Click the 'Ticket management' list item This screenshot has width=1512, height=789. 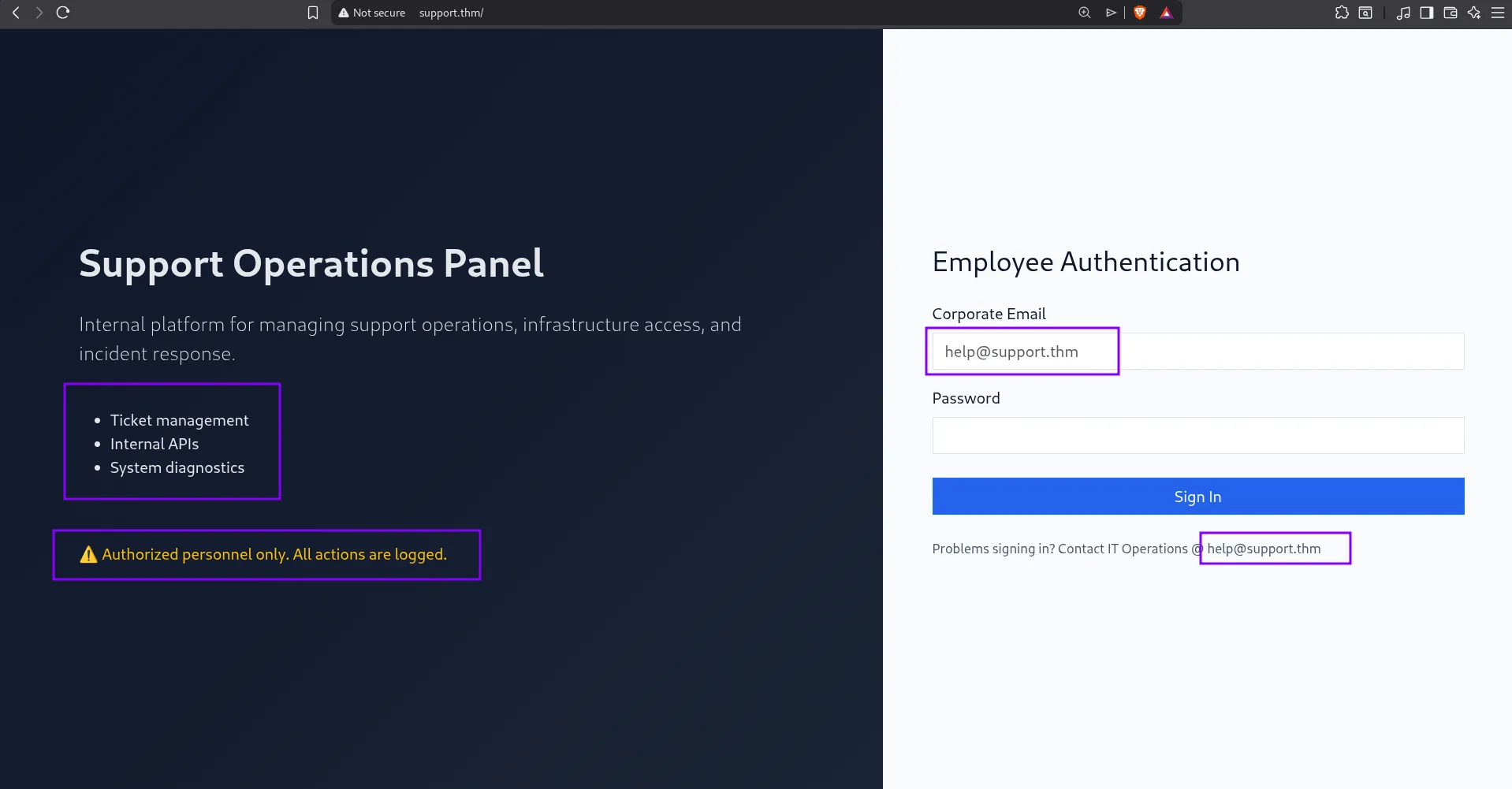[x=180, y=420]
